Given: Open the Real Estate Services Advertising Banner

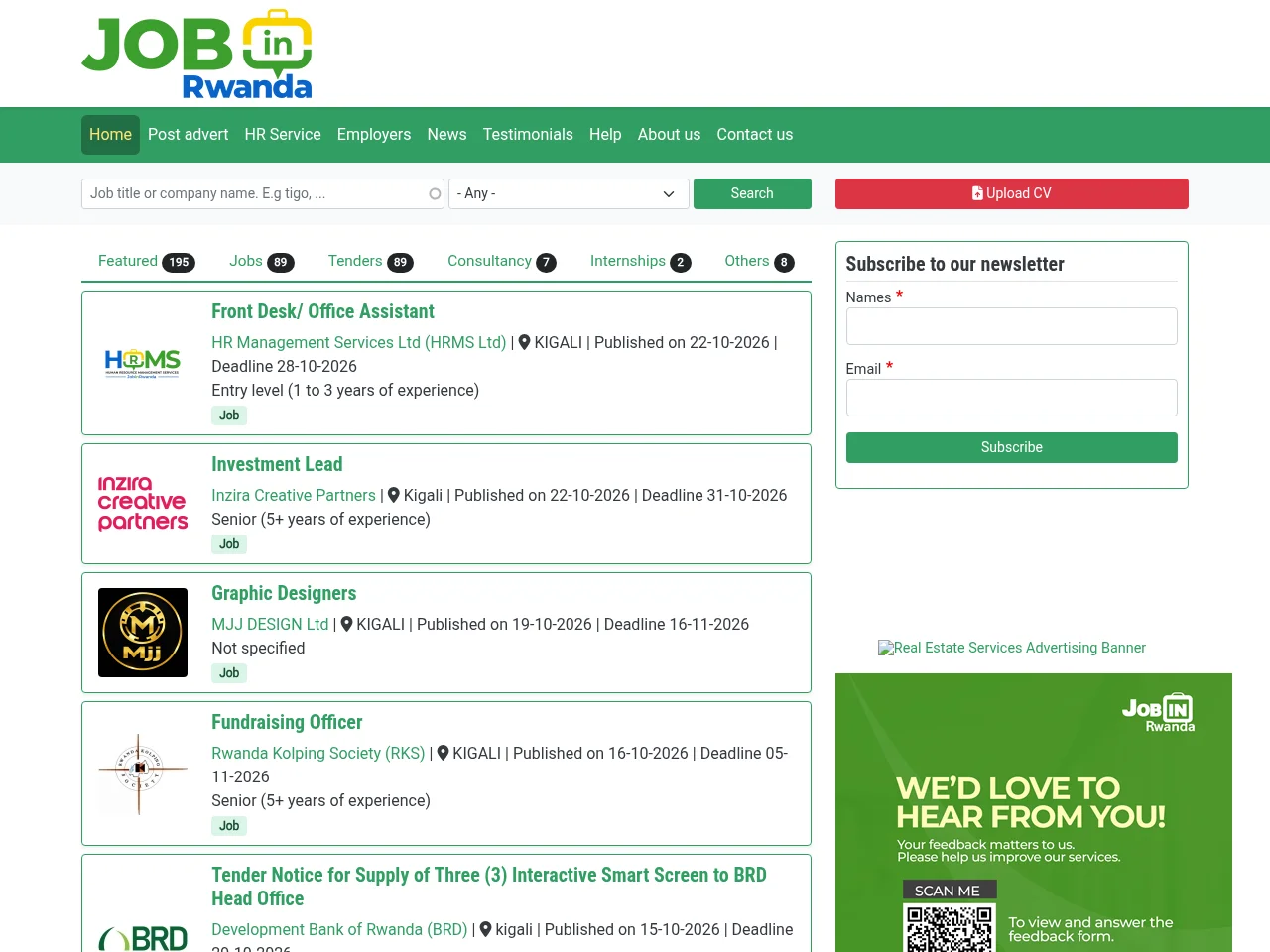Looking at the screenshot, I should point(1012,649).
